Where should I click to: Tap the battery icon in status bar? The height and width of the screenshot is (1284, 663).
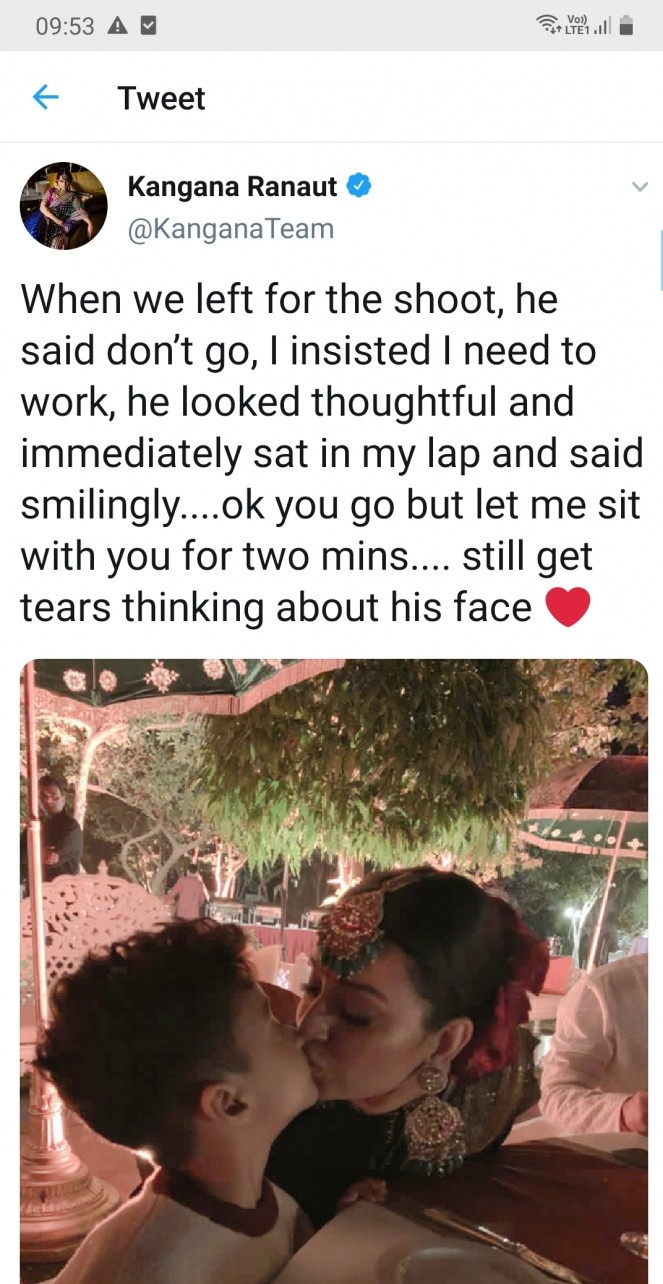[626, 27]
